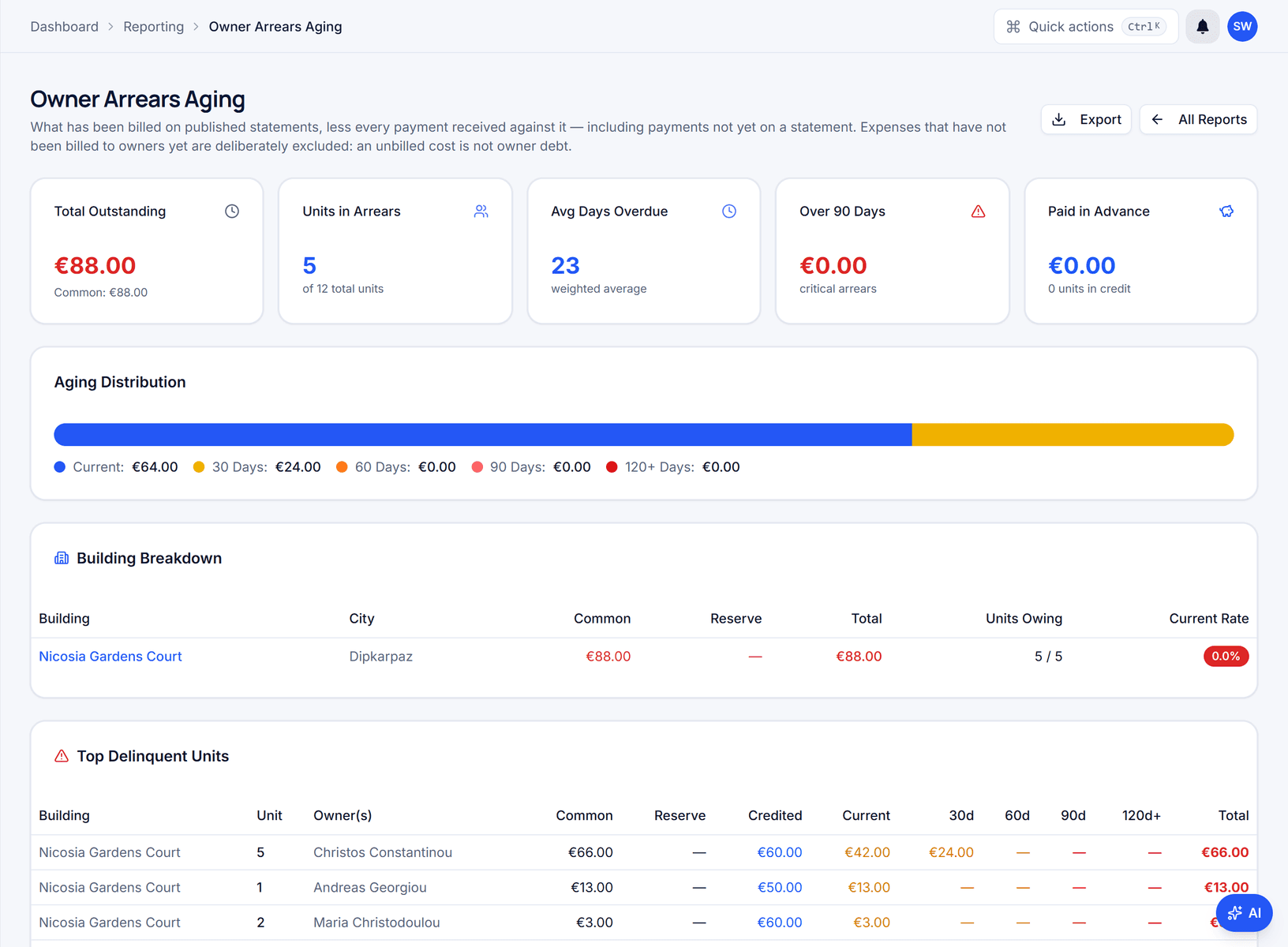Click the 5 / 5 units owing value
The height and width of the screenshot is (947, 1288).
pyautogui.click(x=1048, y=657)
